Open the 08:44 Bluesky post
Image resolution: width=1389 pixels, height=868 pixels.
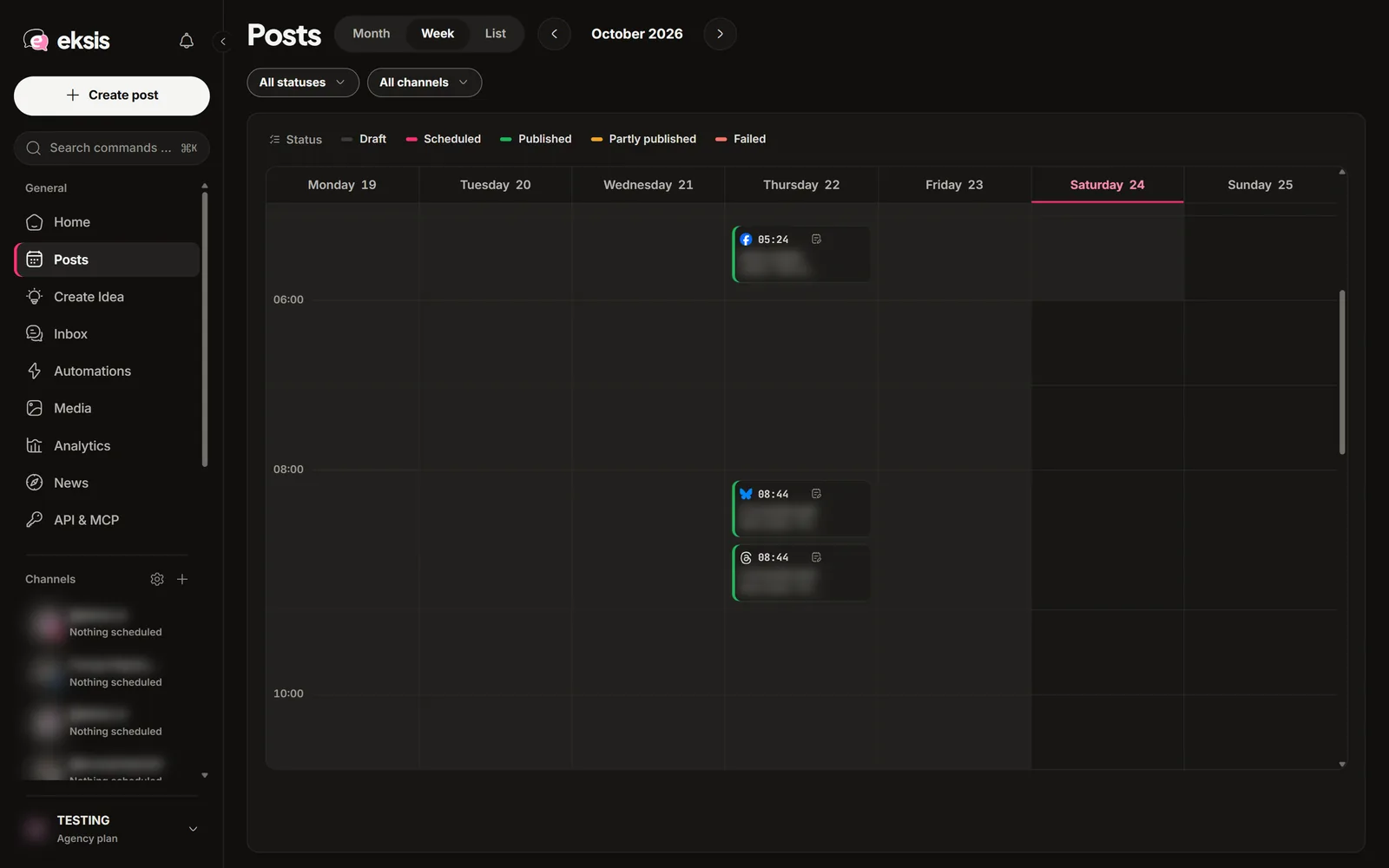tap(801, 509)
